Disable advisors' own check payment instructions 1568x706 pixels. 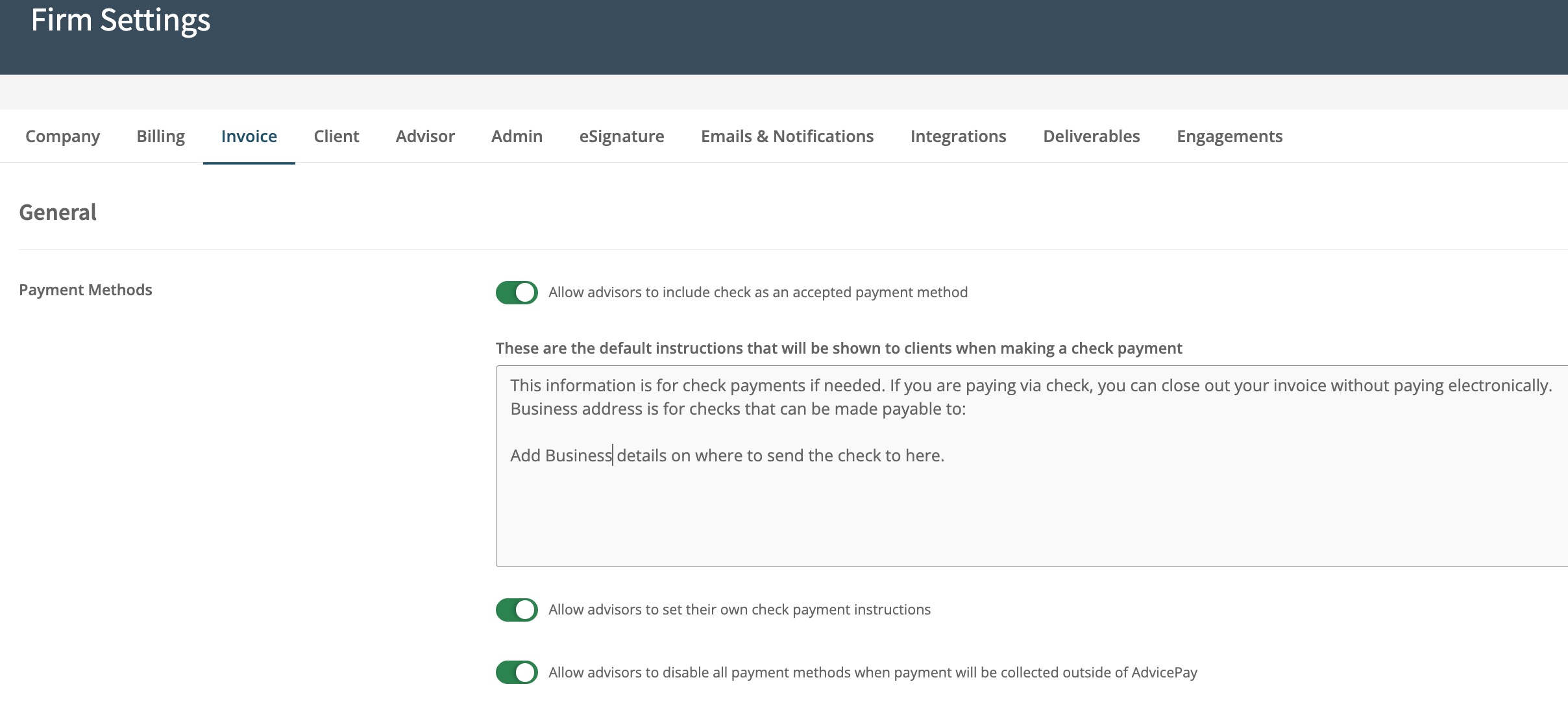(517, 610)
